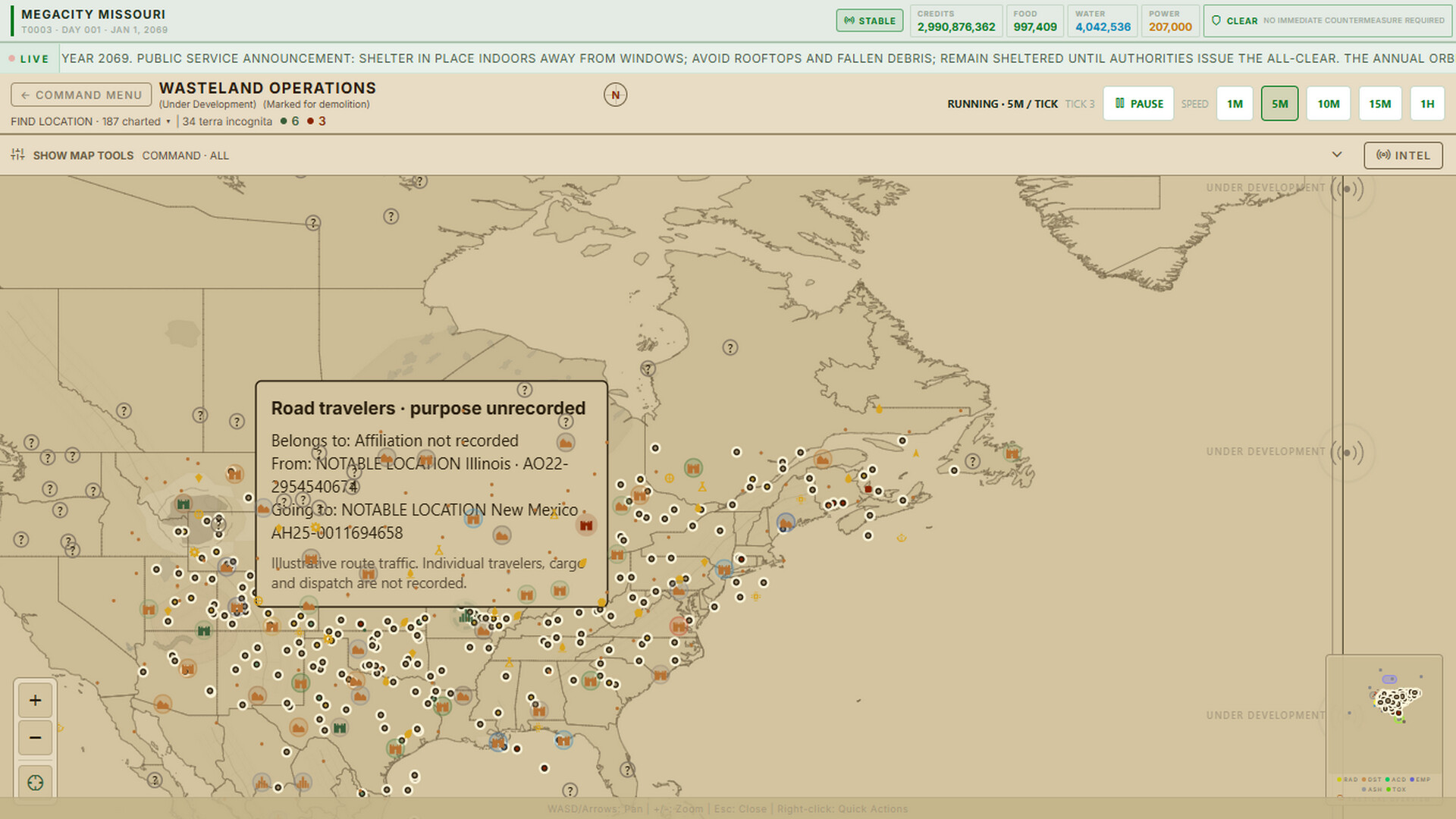The width and height of the screenshot is (1456, 819).
Task: Select the 5M tick speed
Action: (1279, 104)
